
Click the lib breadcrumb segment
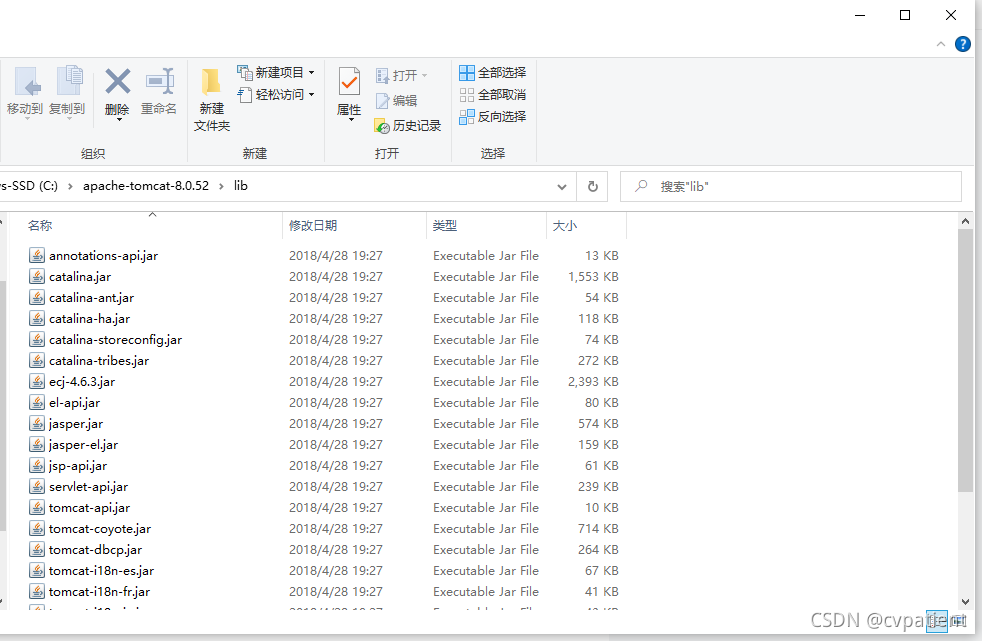pos(241,186)
